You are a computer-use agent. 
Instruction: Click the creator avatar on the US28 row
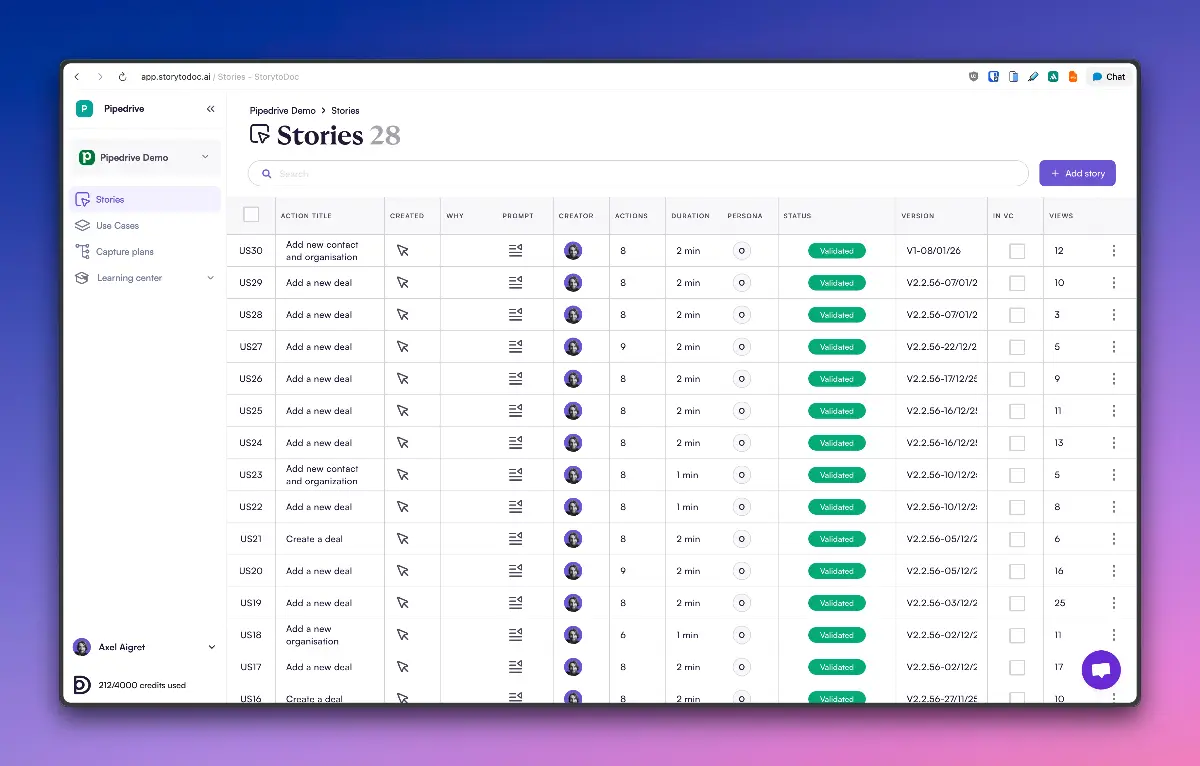tap(572, 314)
